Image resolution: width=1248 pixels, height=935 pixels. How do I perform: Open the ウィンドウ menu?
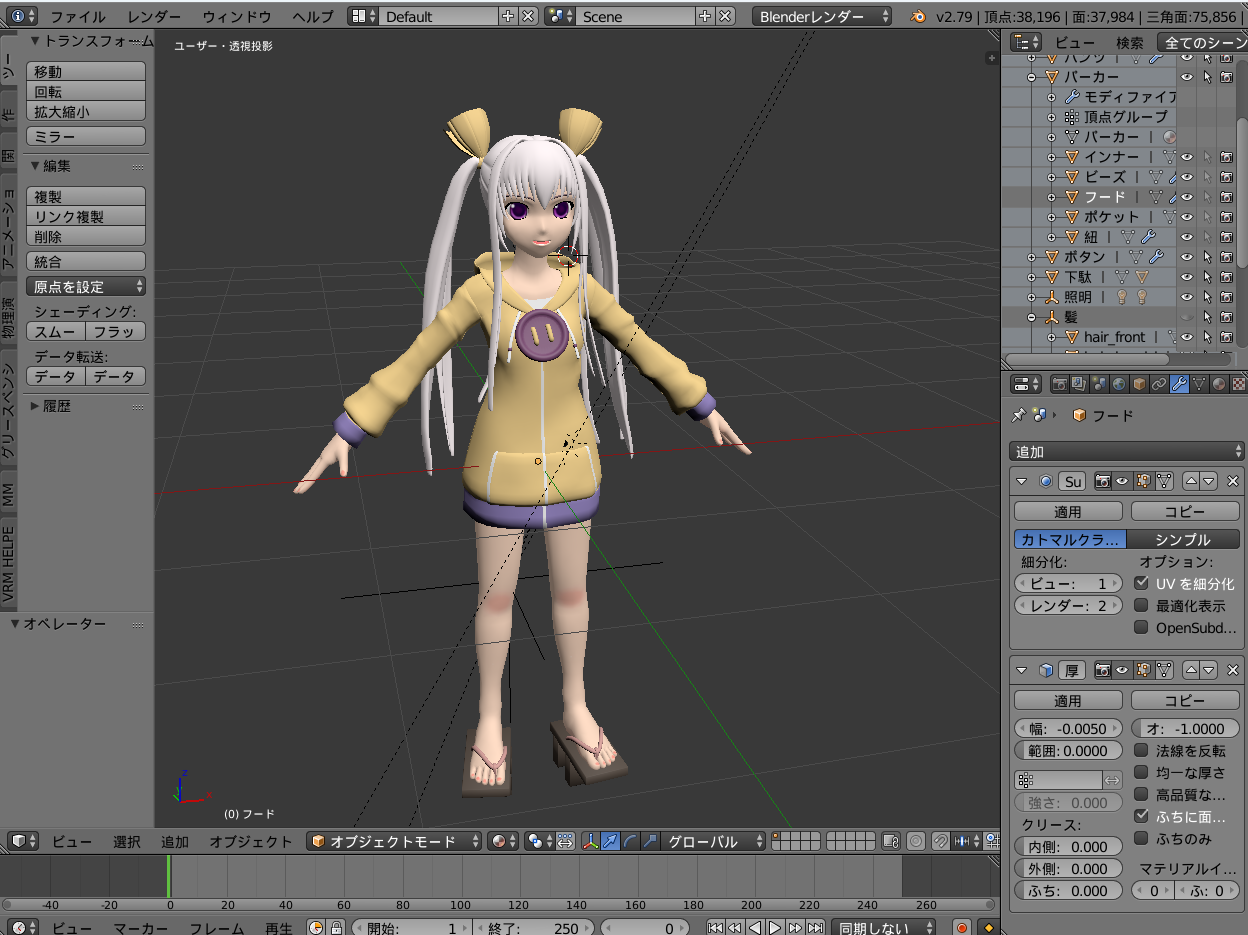tap(237, 16)
